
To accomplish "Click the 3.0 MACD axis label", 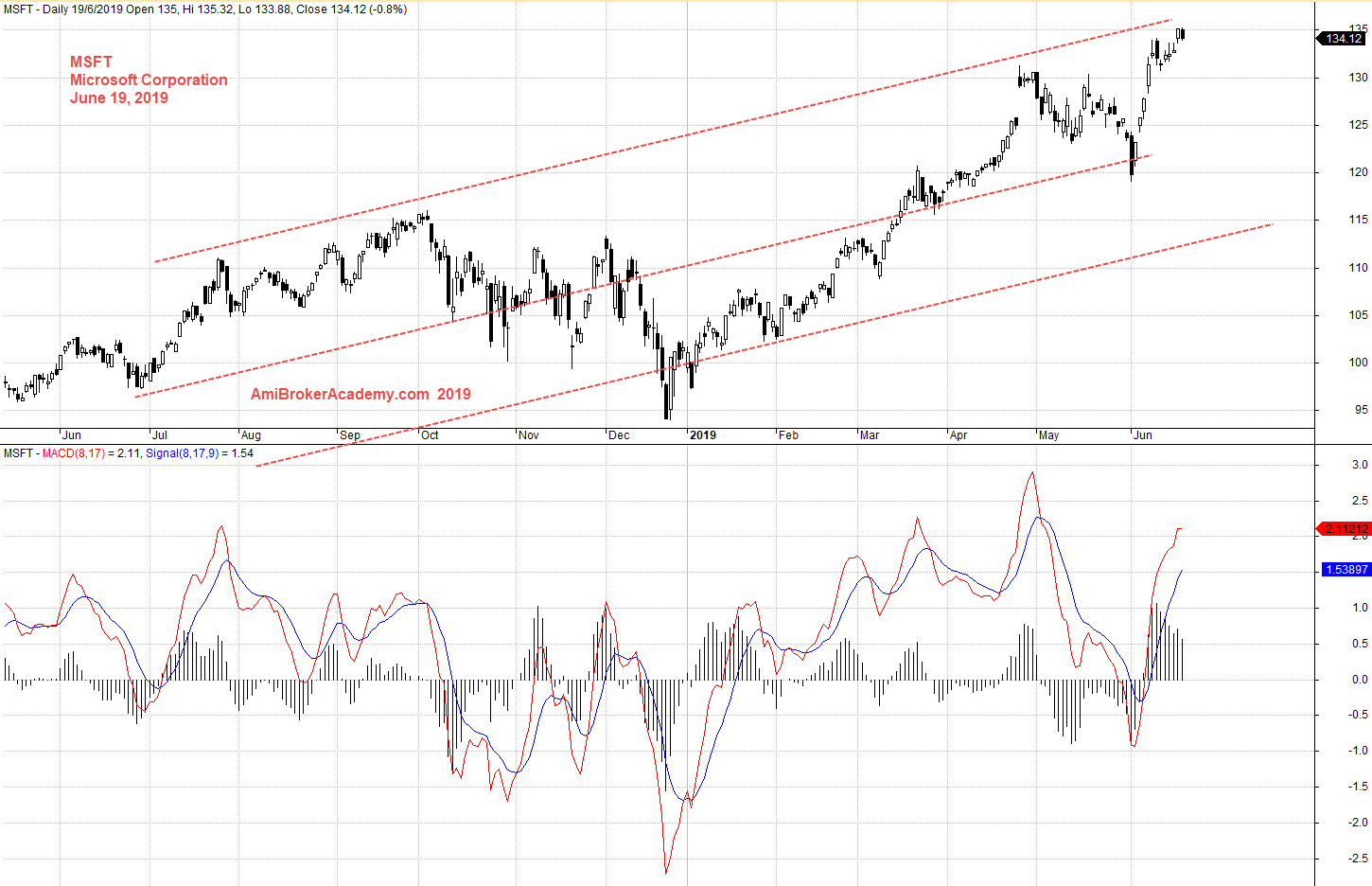I will point(1360,465).
